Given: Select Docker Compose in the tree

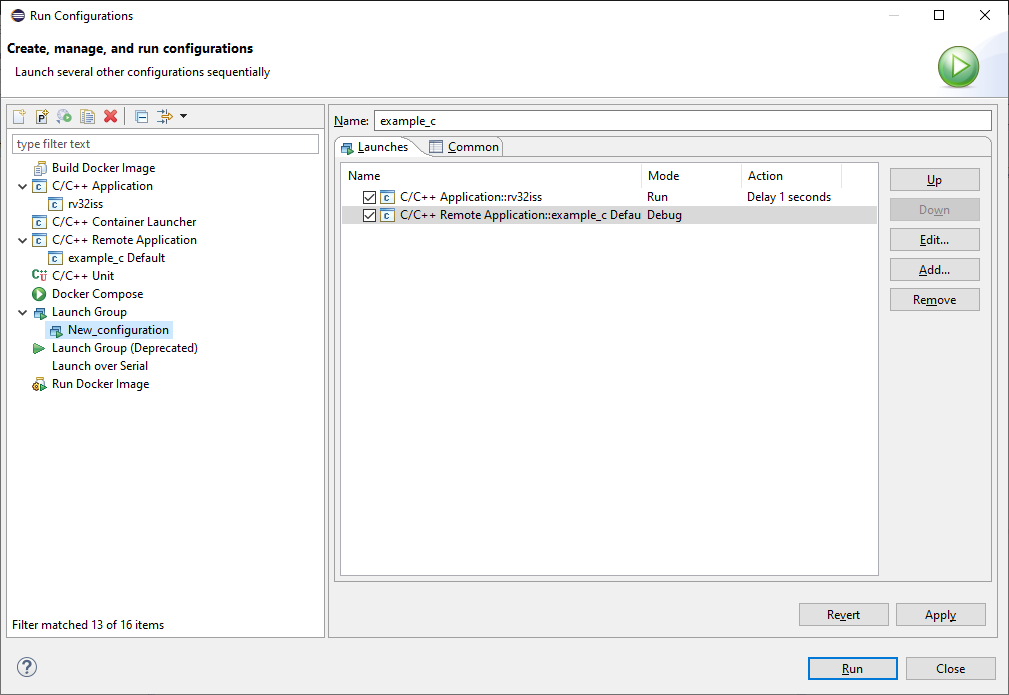Looking at the screenshot, I should pyautogui.click(x=97, y=294).
